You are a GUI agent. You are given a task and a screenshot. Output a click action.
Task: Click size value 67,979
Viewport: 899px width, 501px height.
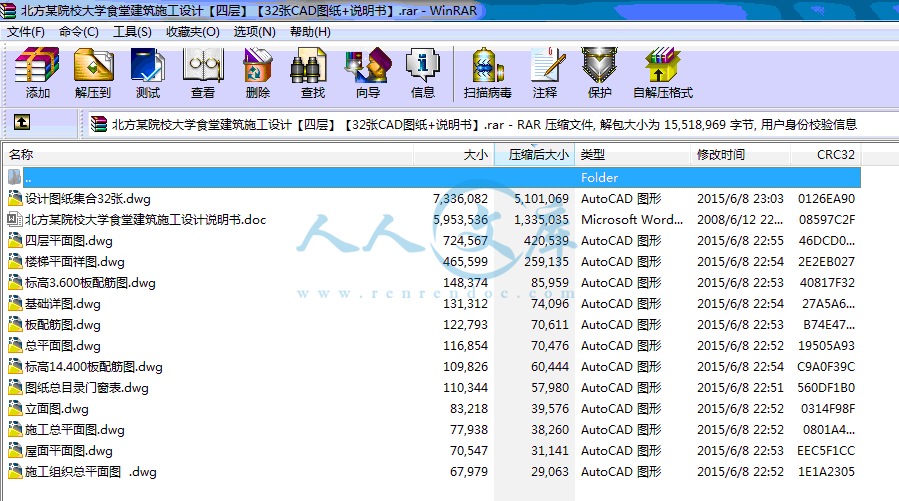click(468, 472)
